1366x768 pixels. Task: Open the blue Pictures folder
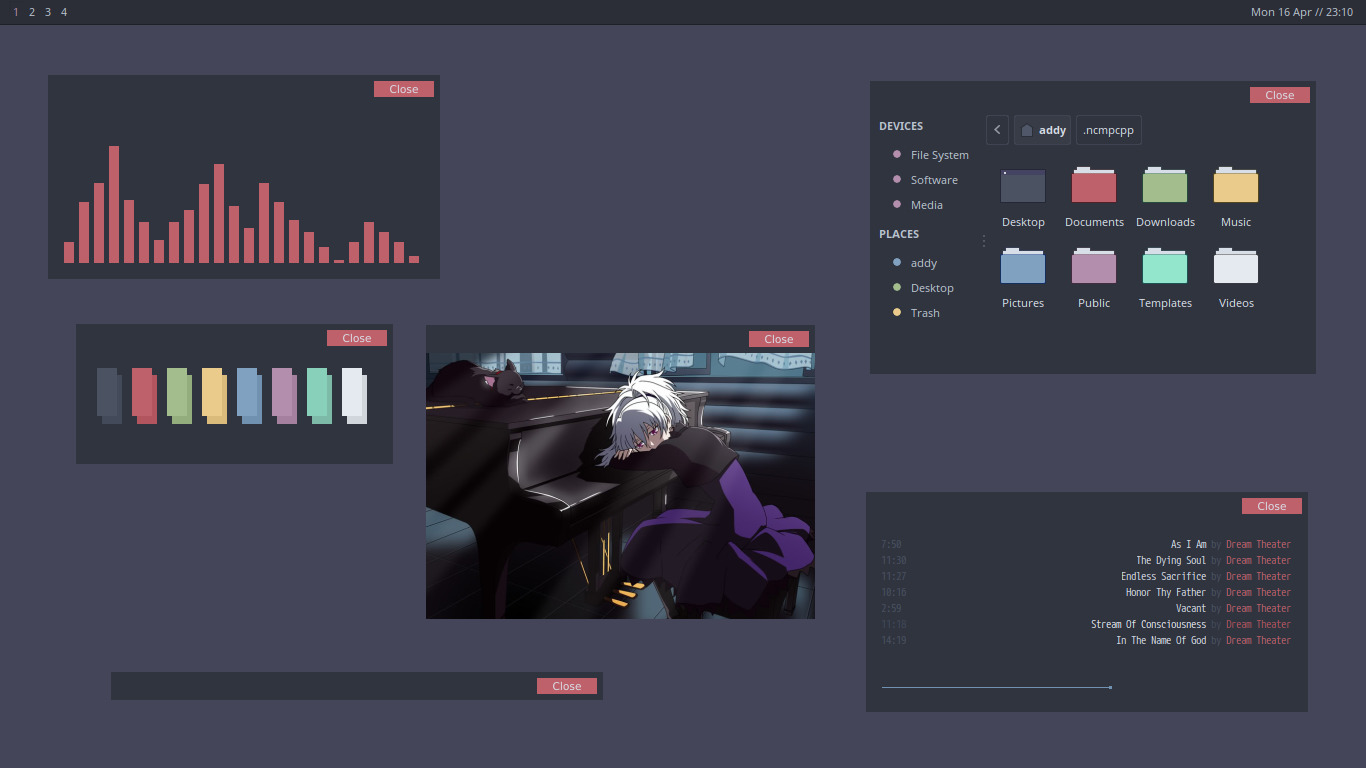[1023, 267]
